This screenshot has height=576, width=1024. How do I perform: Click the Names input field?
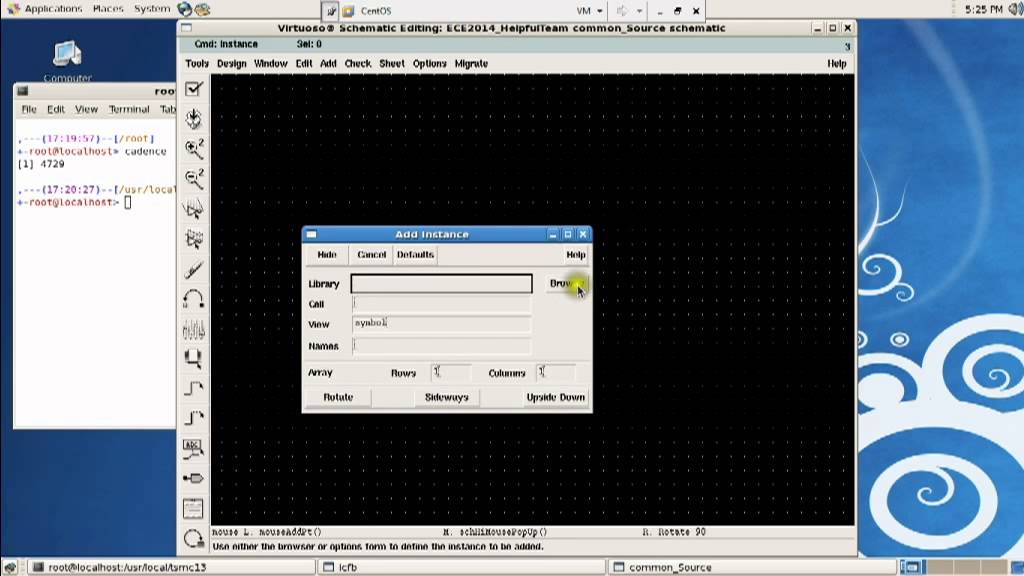[441, 345]
